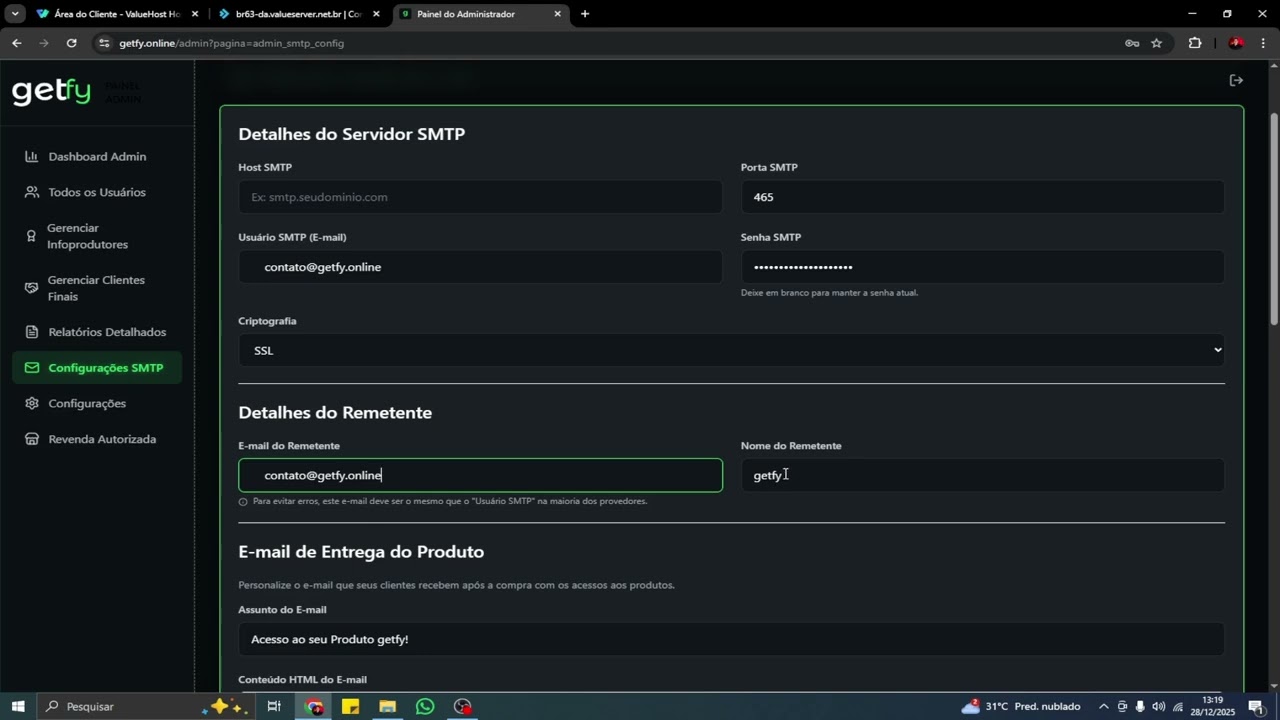This screenshot has height=720, width=1280.
Task: Open Dashboard Admin menu item
Action: (x=97, y=157)
